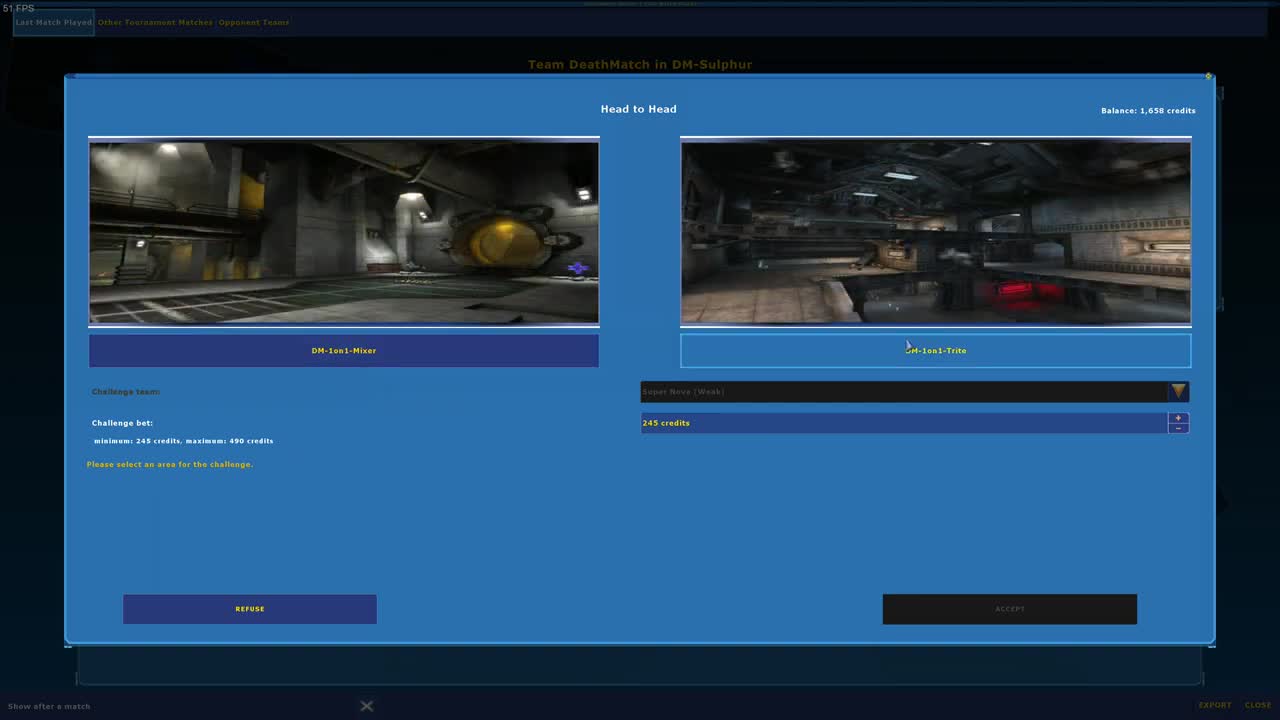This screenshot has height=720, width=1280.
Task: Click the CLOSE button in background window
Action: pos(1258,705)
